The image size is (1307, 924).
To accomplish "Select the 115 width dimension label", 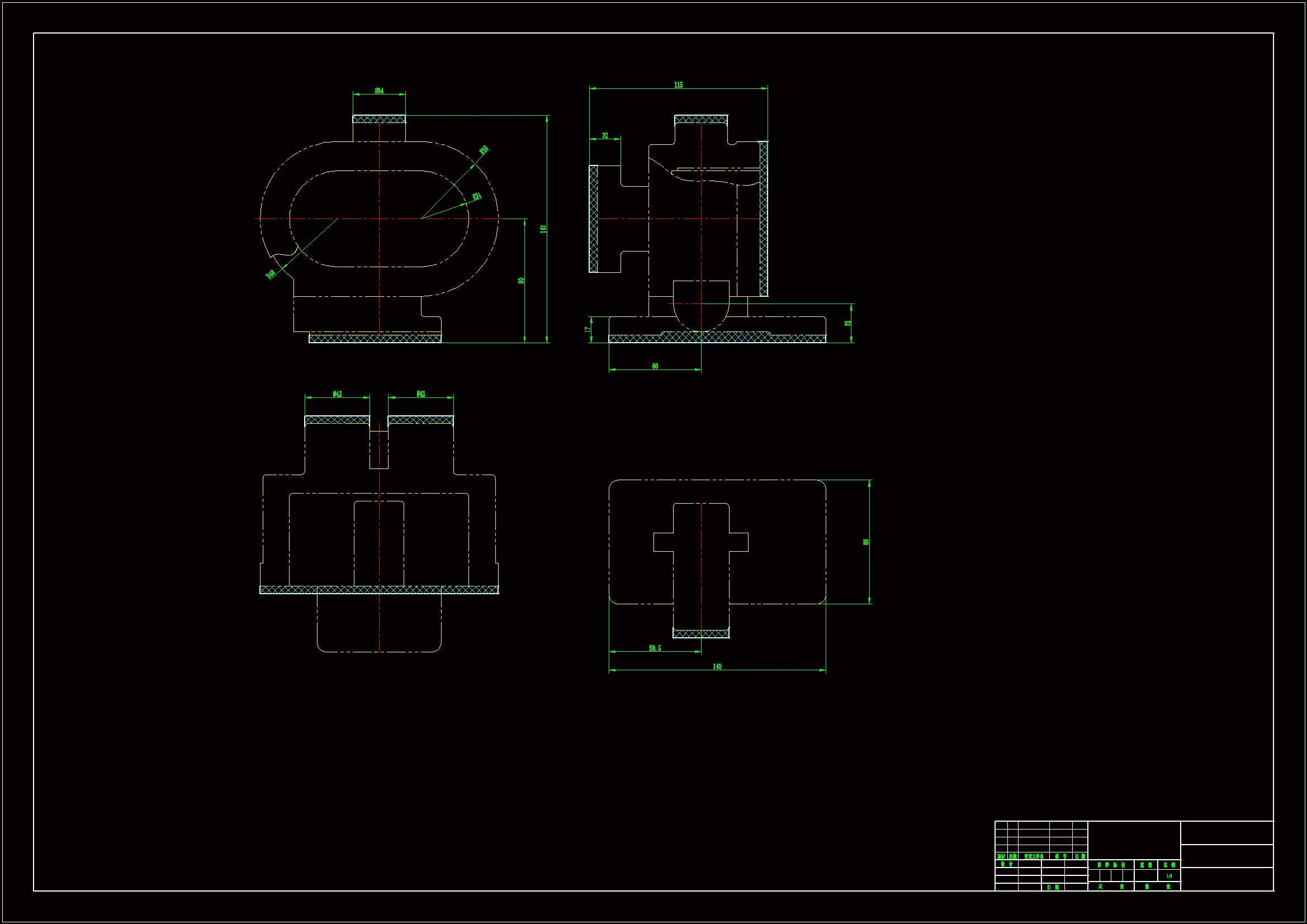I will click(679, 85).
